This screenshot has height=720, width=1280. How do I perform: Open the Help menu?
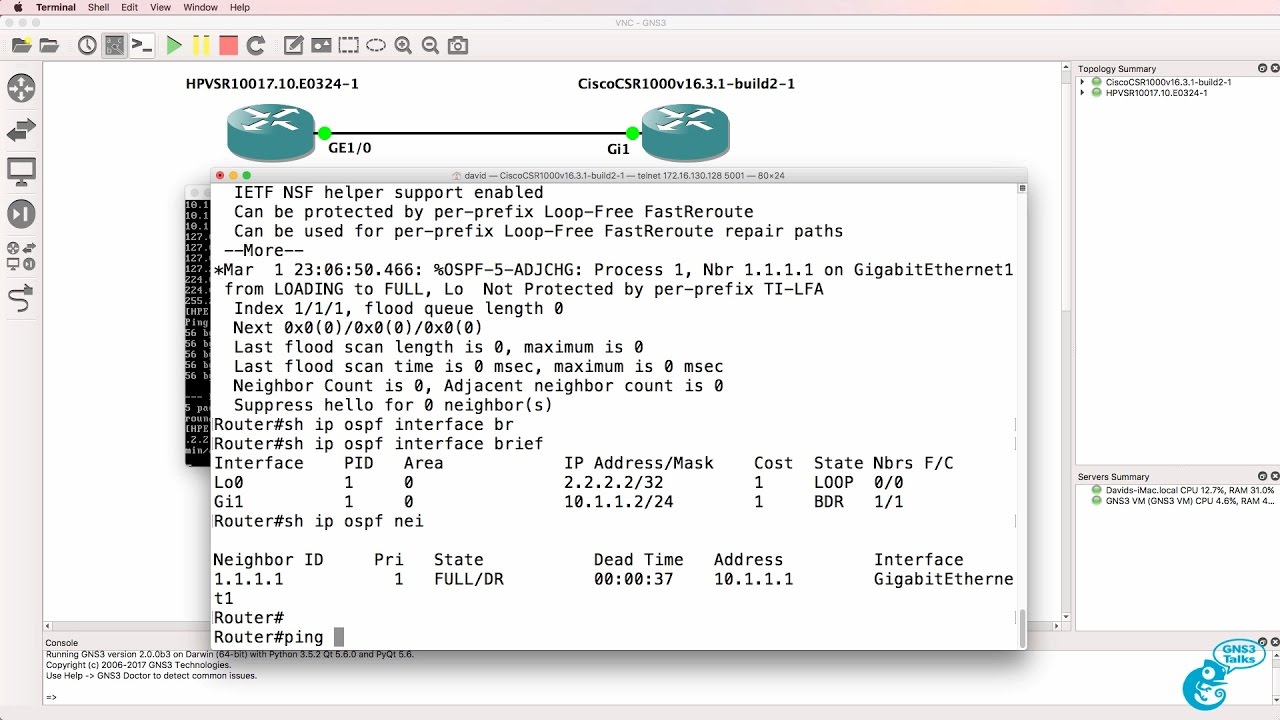(240, 7)
